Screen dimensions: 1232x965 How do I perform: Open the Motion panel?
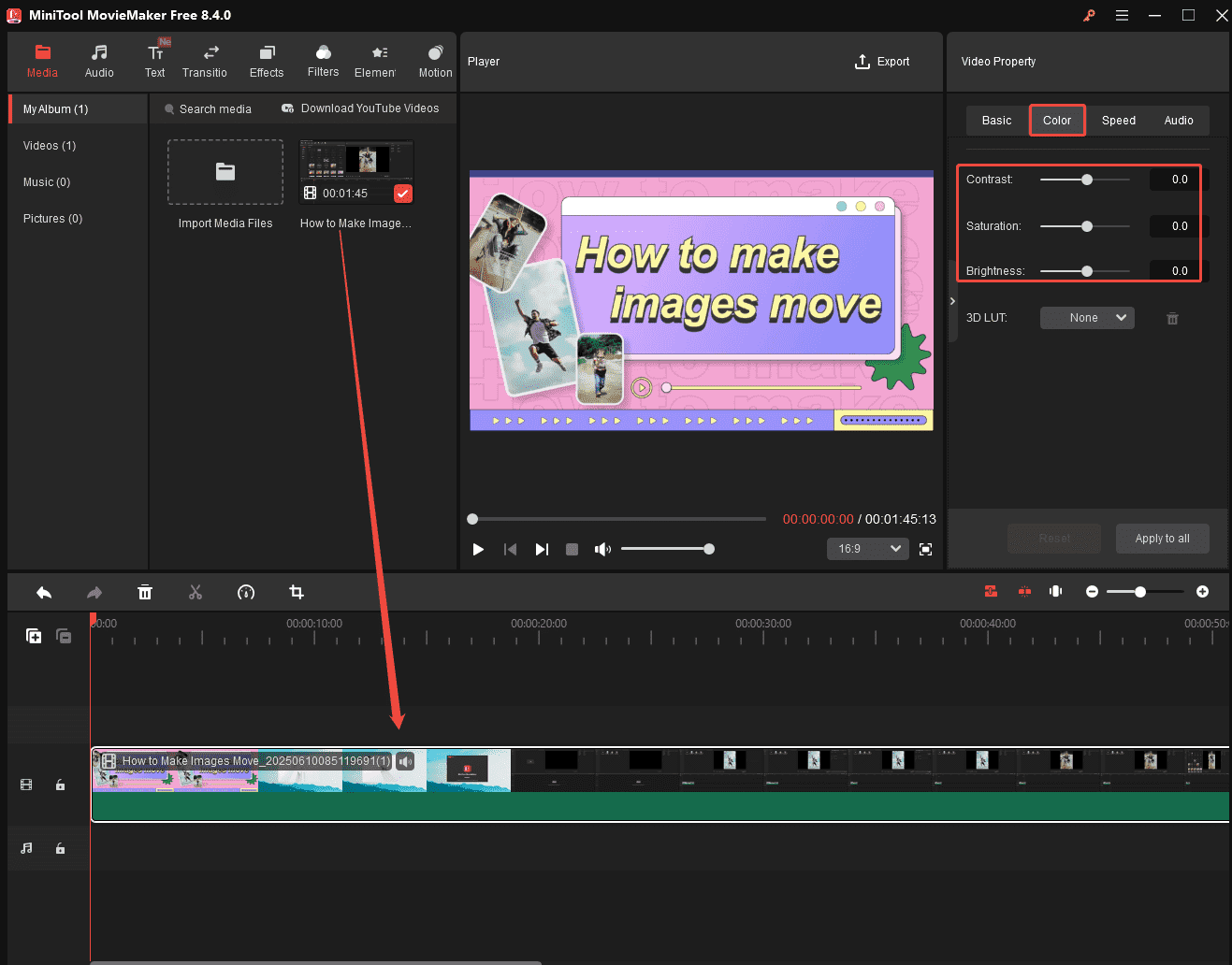click(x=435, y=61)
